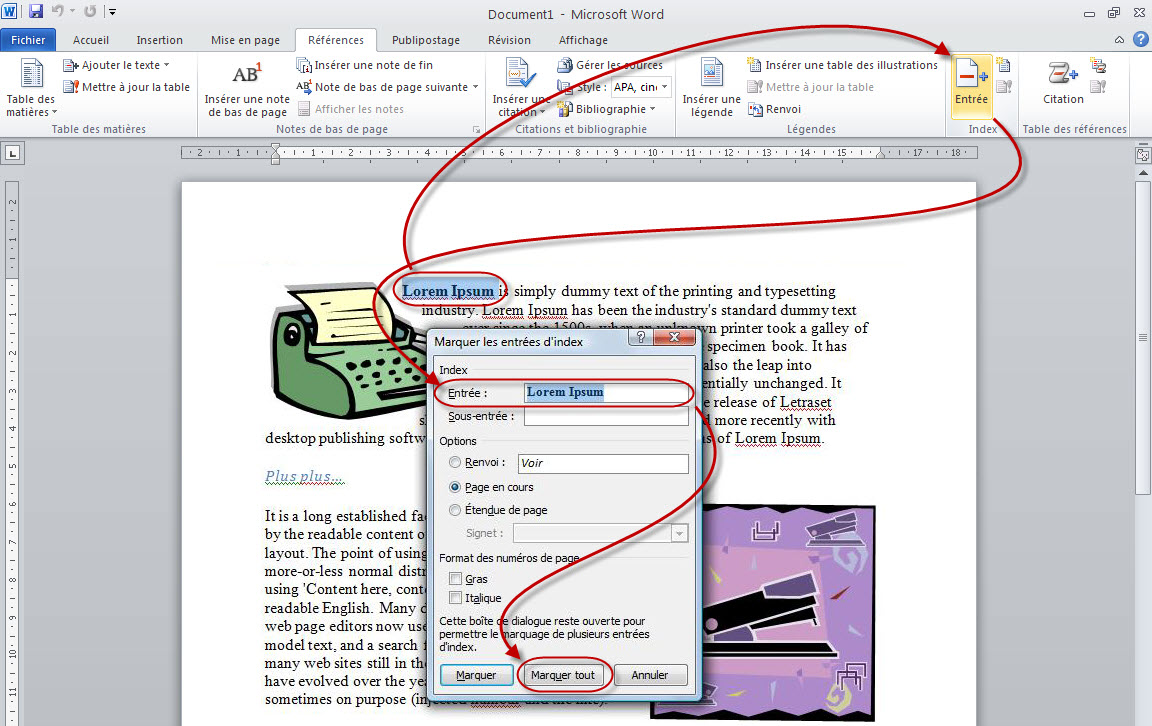The width and height of the screenshot is (1152, 726).
Task: Click the insert table of authorities icon
Action: pos(1098,65)
